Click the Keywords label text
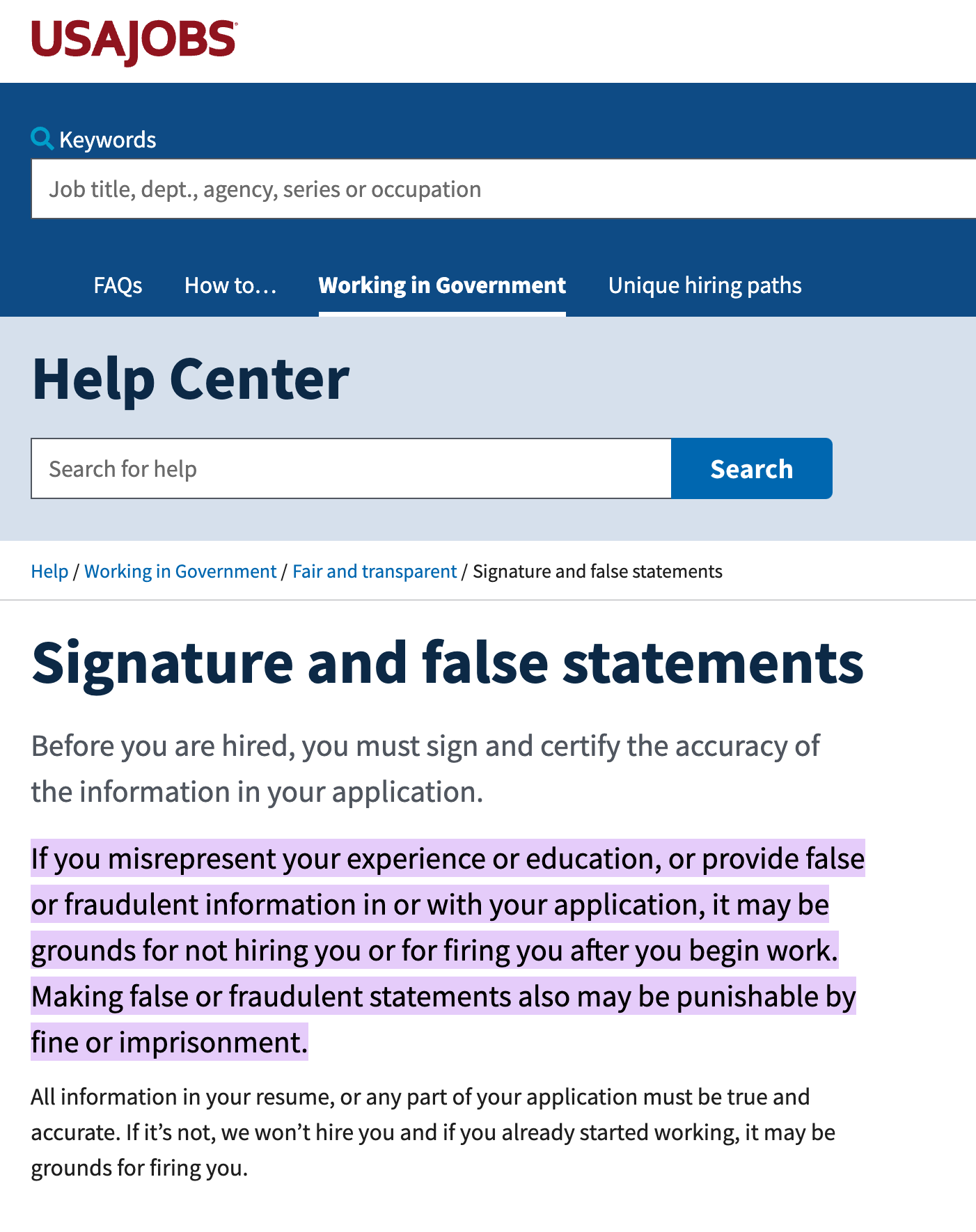The height and width of the screenshot is (1232, 976). [108, 140]
